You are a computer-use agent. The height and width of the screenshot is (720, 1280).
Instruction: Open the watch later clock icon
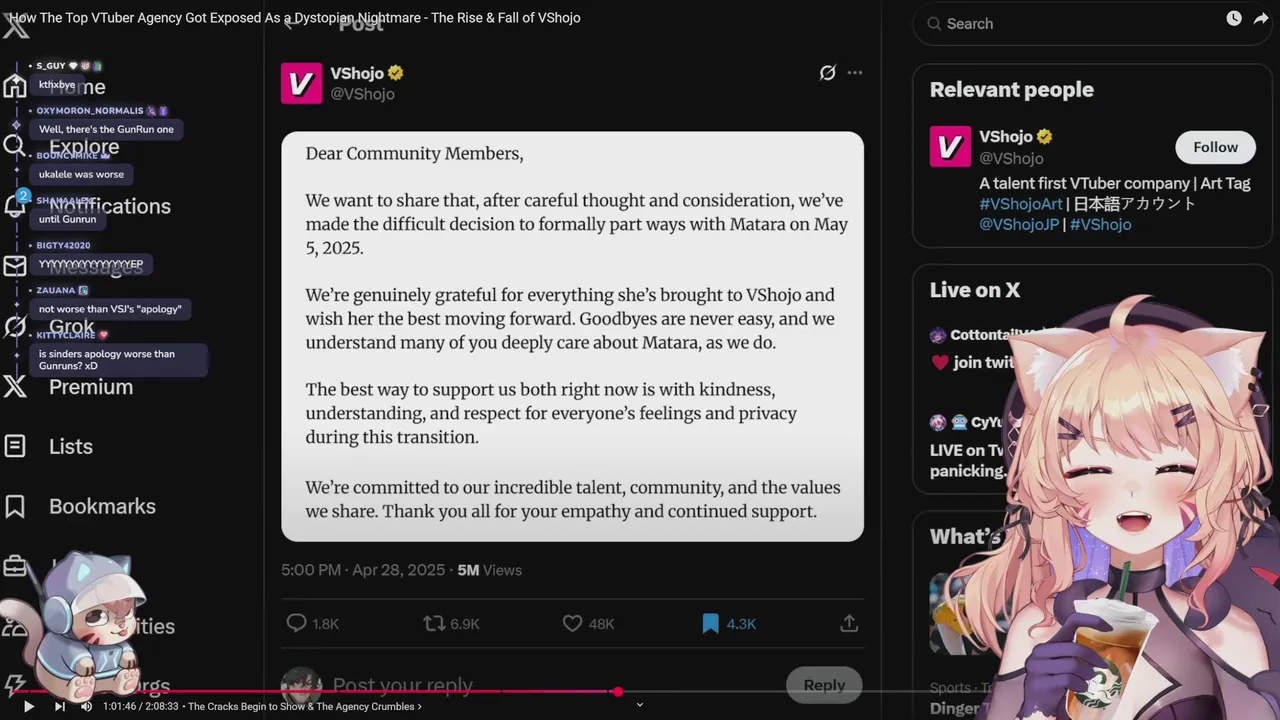click(1234, 18)
